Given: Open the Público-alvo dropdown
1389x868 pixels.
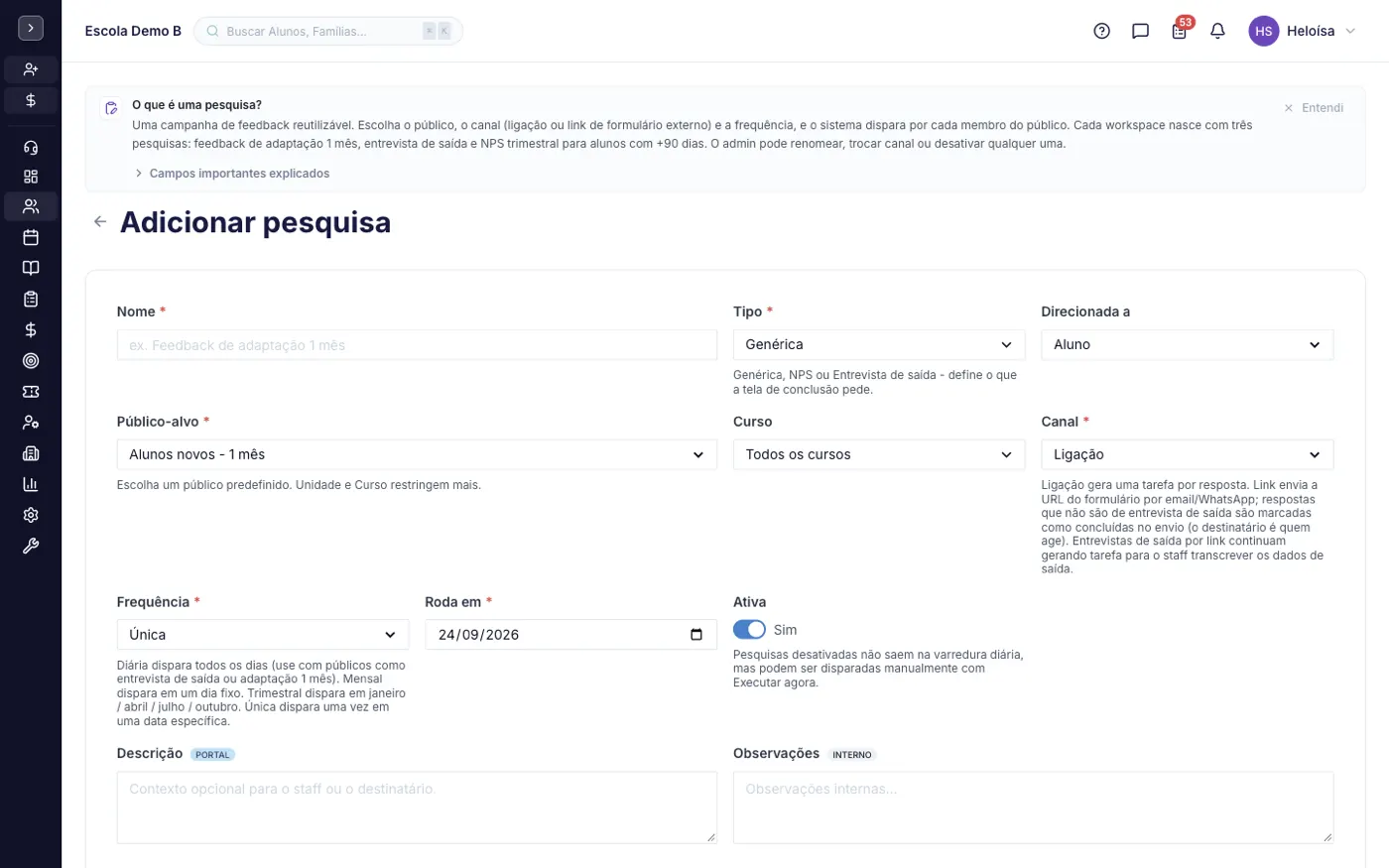Looking at the screenshot, I should coord(417,454).
